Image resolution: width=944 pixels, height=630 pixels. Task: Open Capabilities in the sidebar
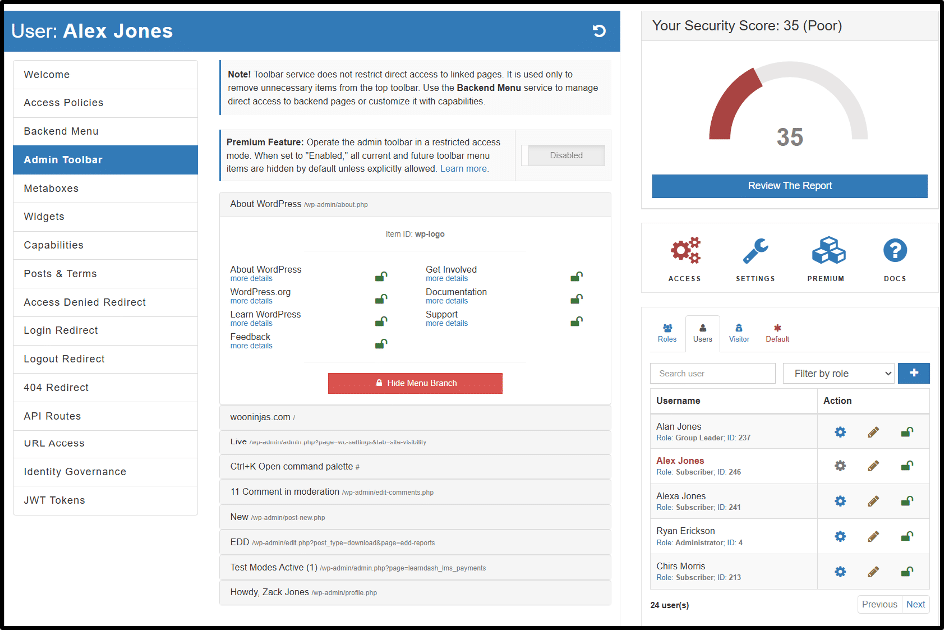(x=105, y=245)
